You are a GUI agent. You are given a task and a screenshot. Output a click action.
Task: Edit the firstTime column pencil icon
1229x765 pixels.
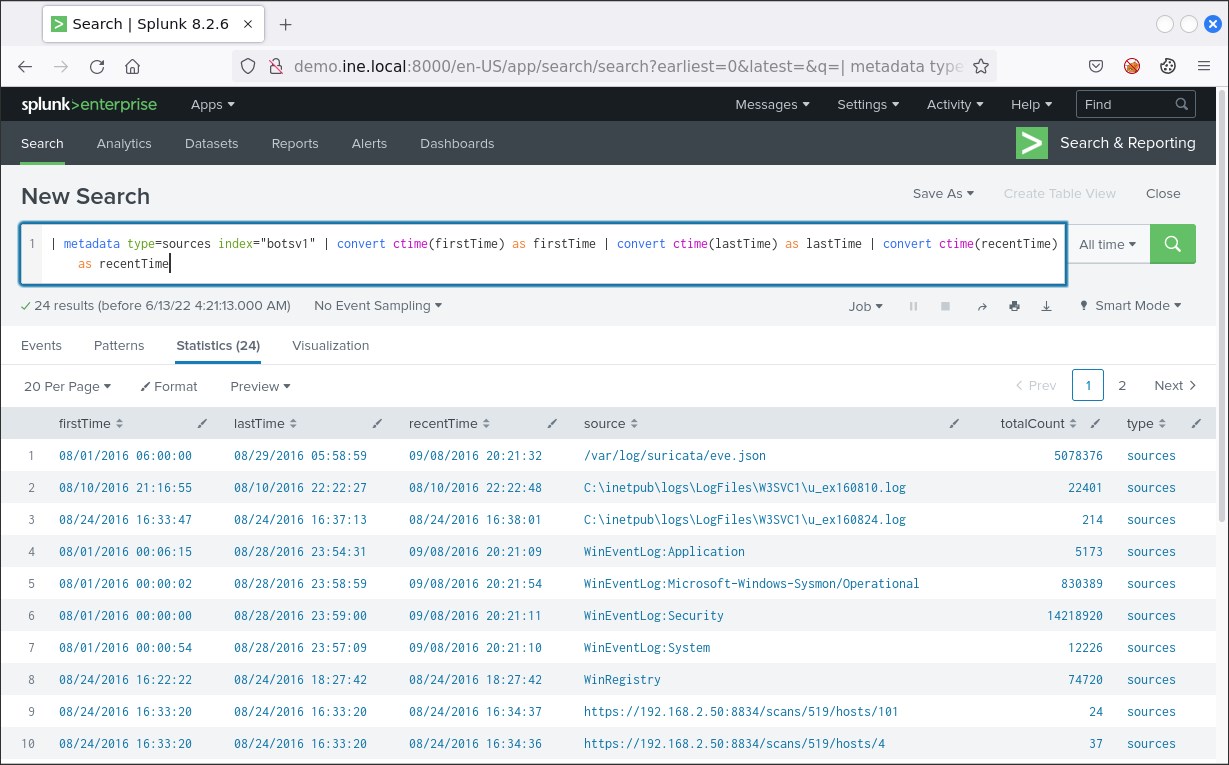[203, 424]
